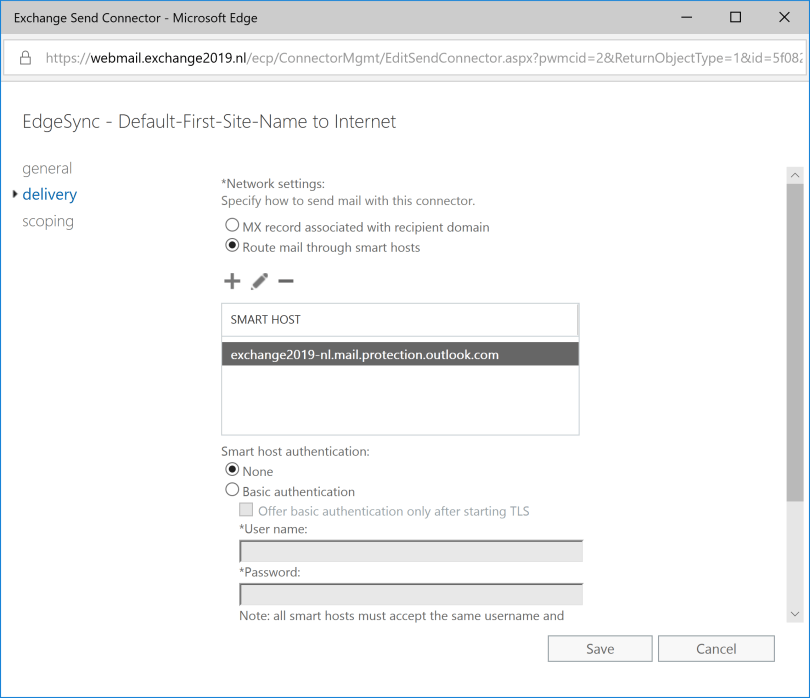Cancel editing the send connector

pos(716,648)
